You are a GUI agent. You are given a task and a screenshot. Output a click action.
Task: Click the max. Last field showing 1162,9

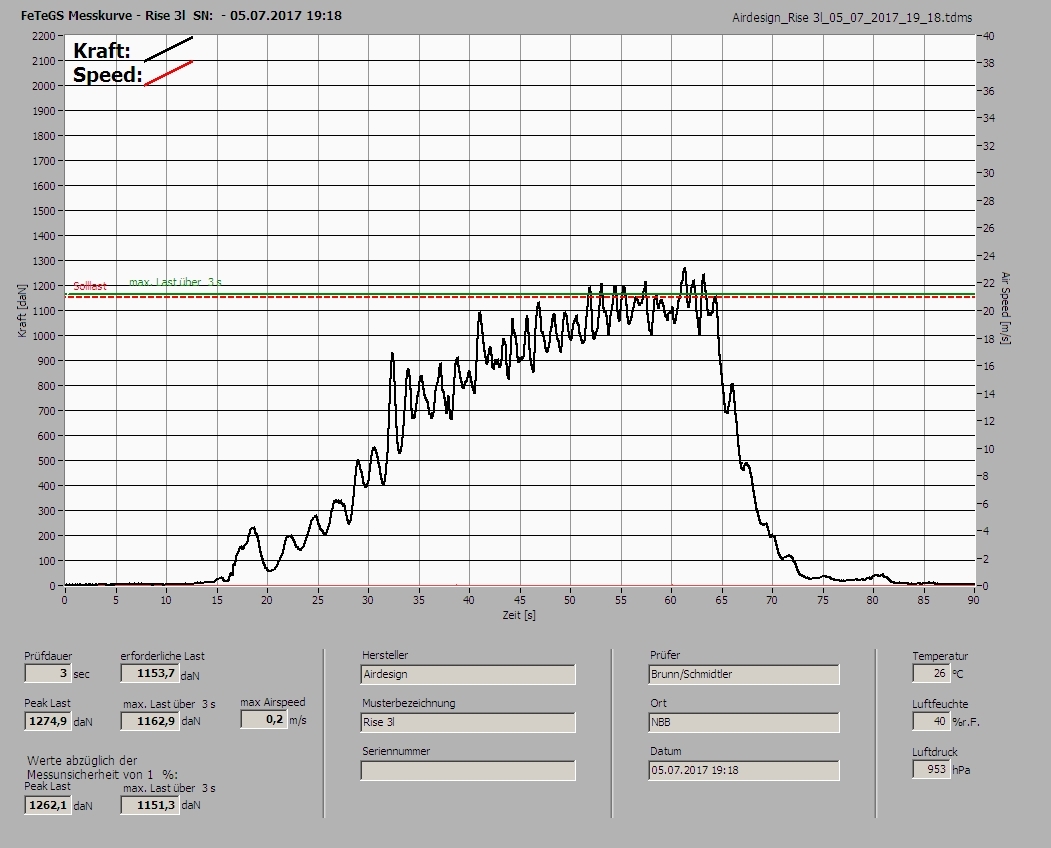149,721
